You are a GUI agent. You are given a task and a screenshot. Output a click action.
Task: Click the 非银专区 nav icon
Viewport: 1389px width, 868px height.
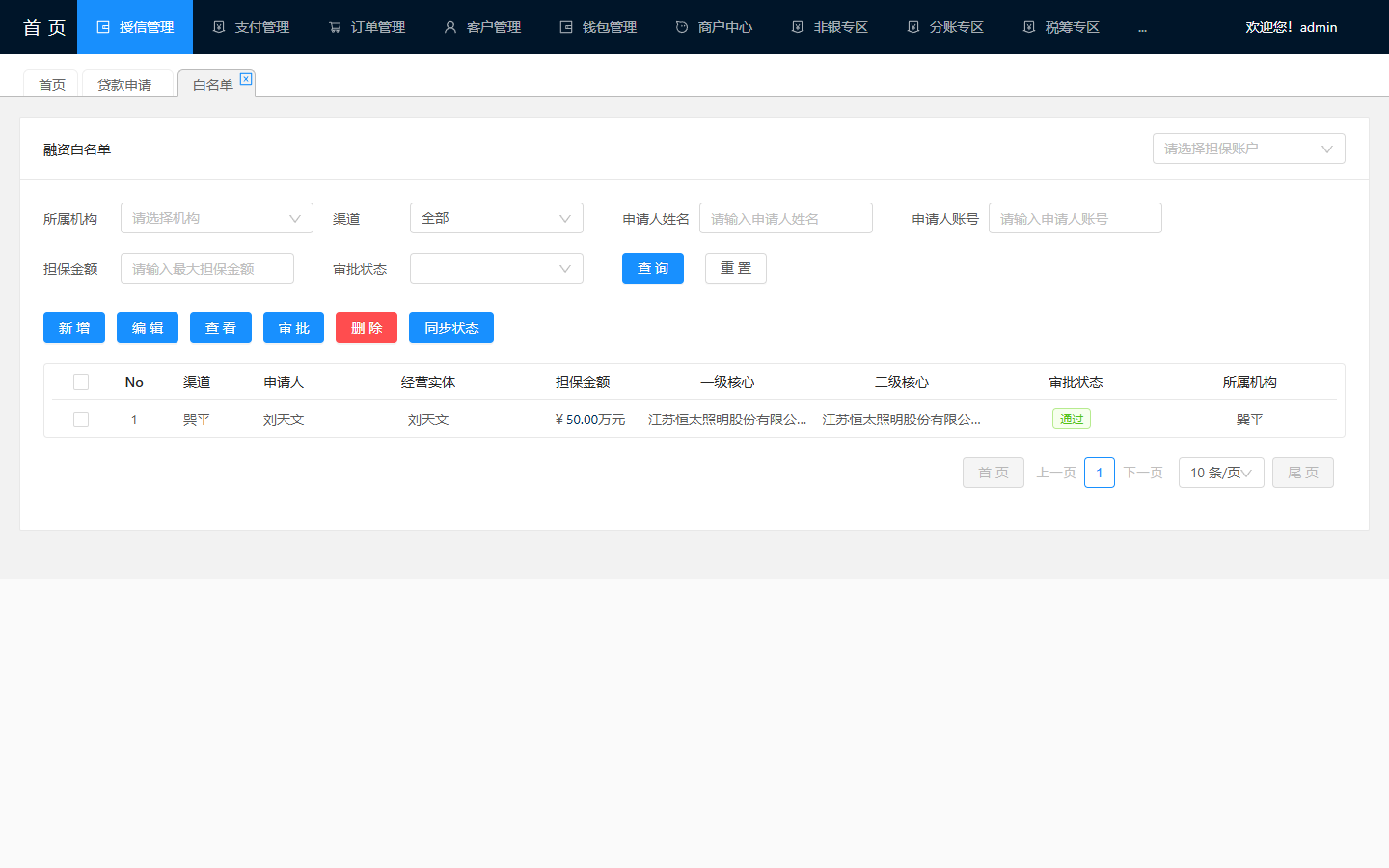point(798,27)
